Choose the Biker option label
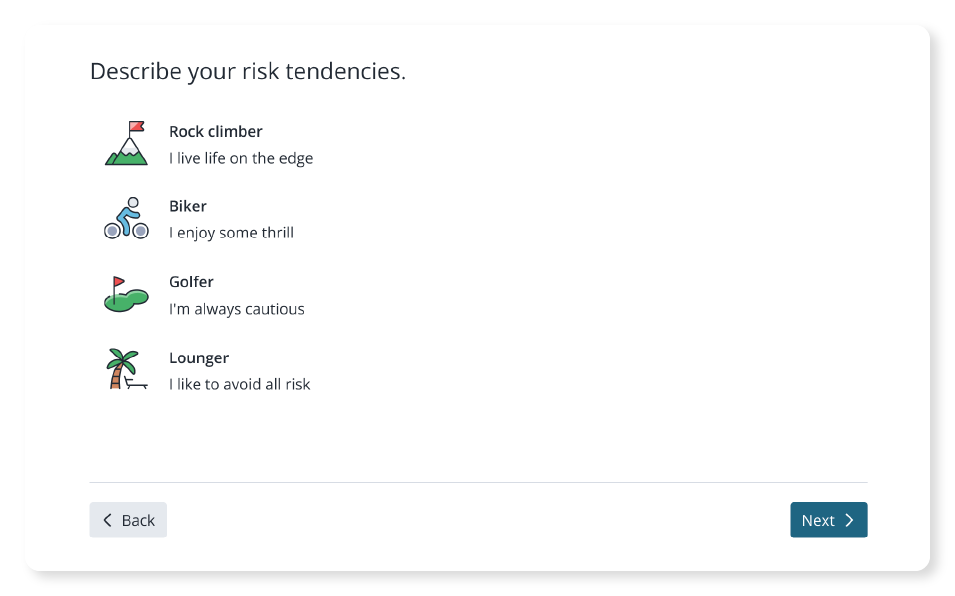955x596 pixels. (x=188, y=206)
